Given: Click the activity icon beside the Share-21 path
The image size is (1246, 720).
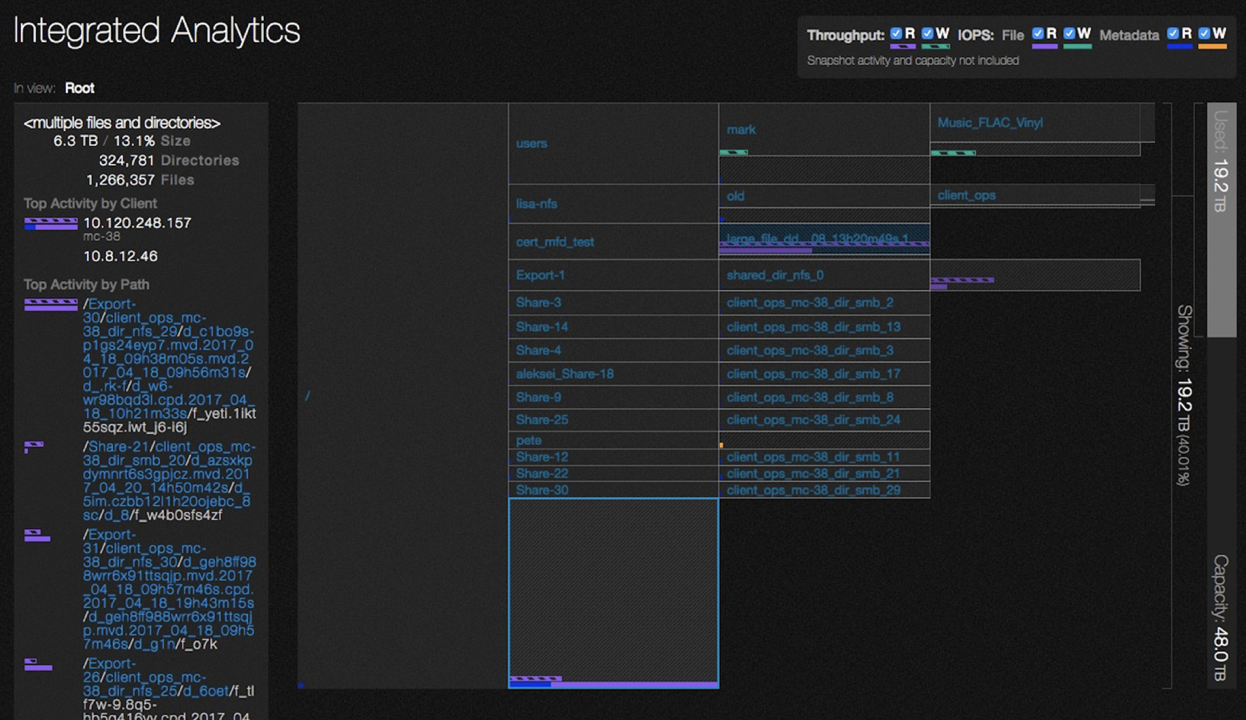Looking at the screenshot, I should pos(34,447).
